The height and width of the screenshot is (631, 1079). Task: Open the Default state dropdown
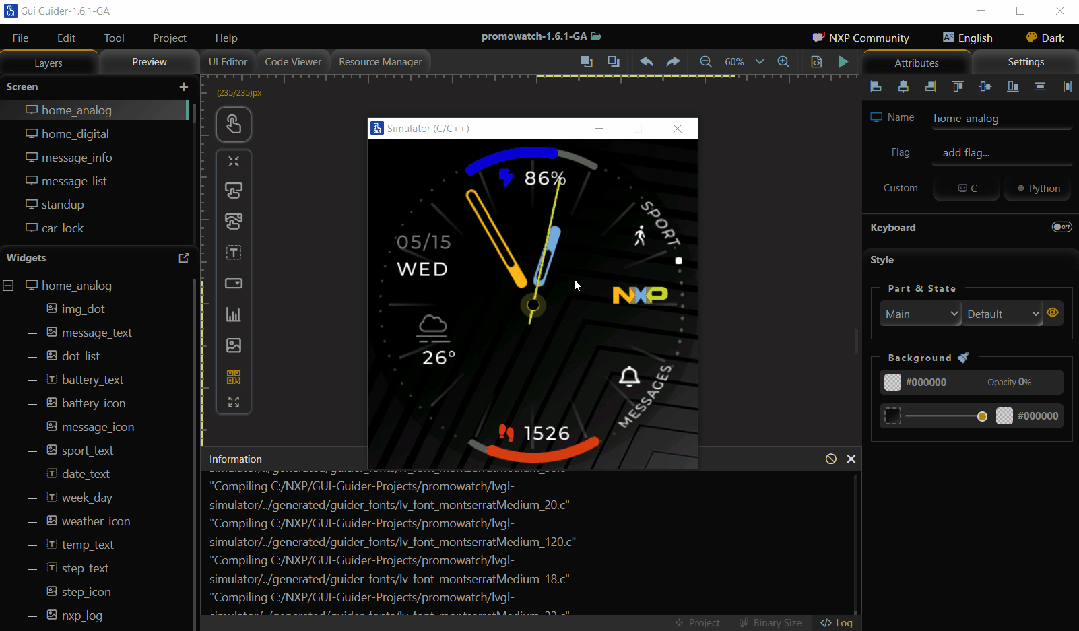click(1002, 314)
